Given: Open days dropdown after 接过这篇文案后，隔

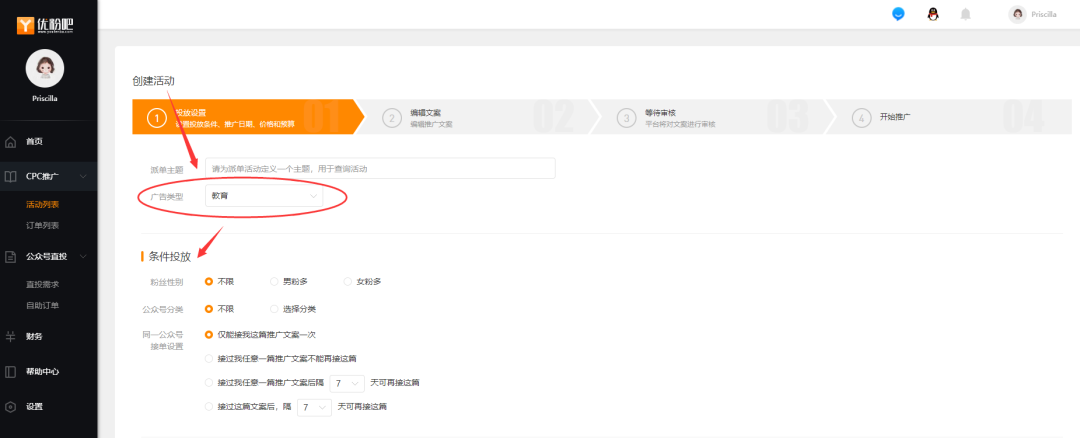Looking at the screenshot, I should pos(315,408).
